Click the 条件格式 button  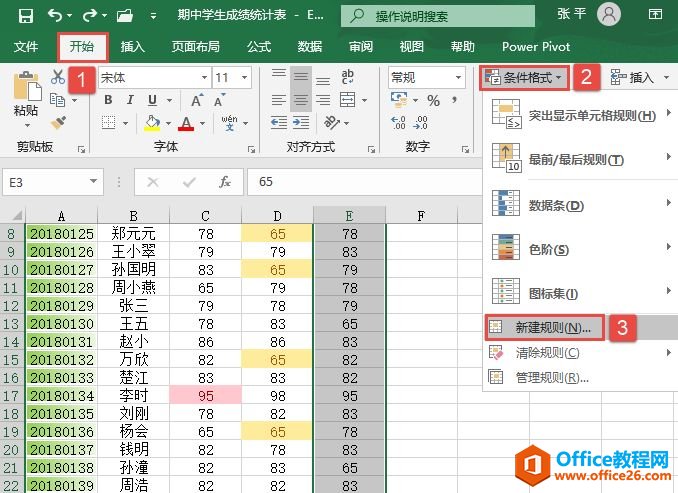[524, 78]
